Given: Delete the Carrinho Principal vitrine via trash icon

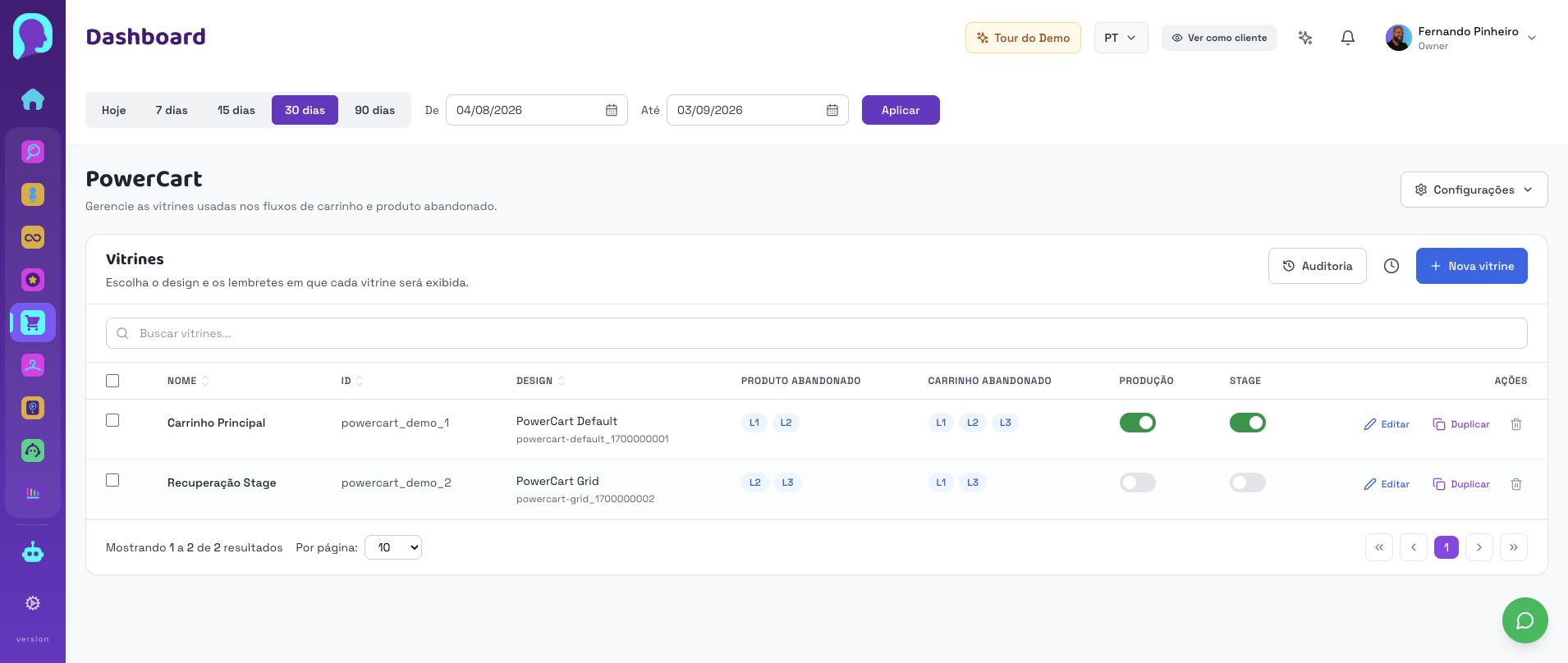Looking at the screenshot, I should pos(1516,424).
